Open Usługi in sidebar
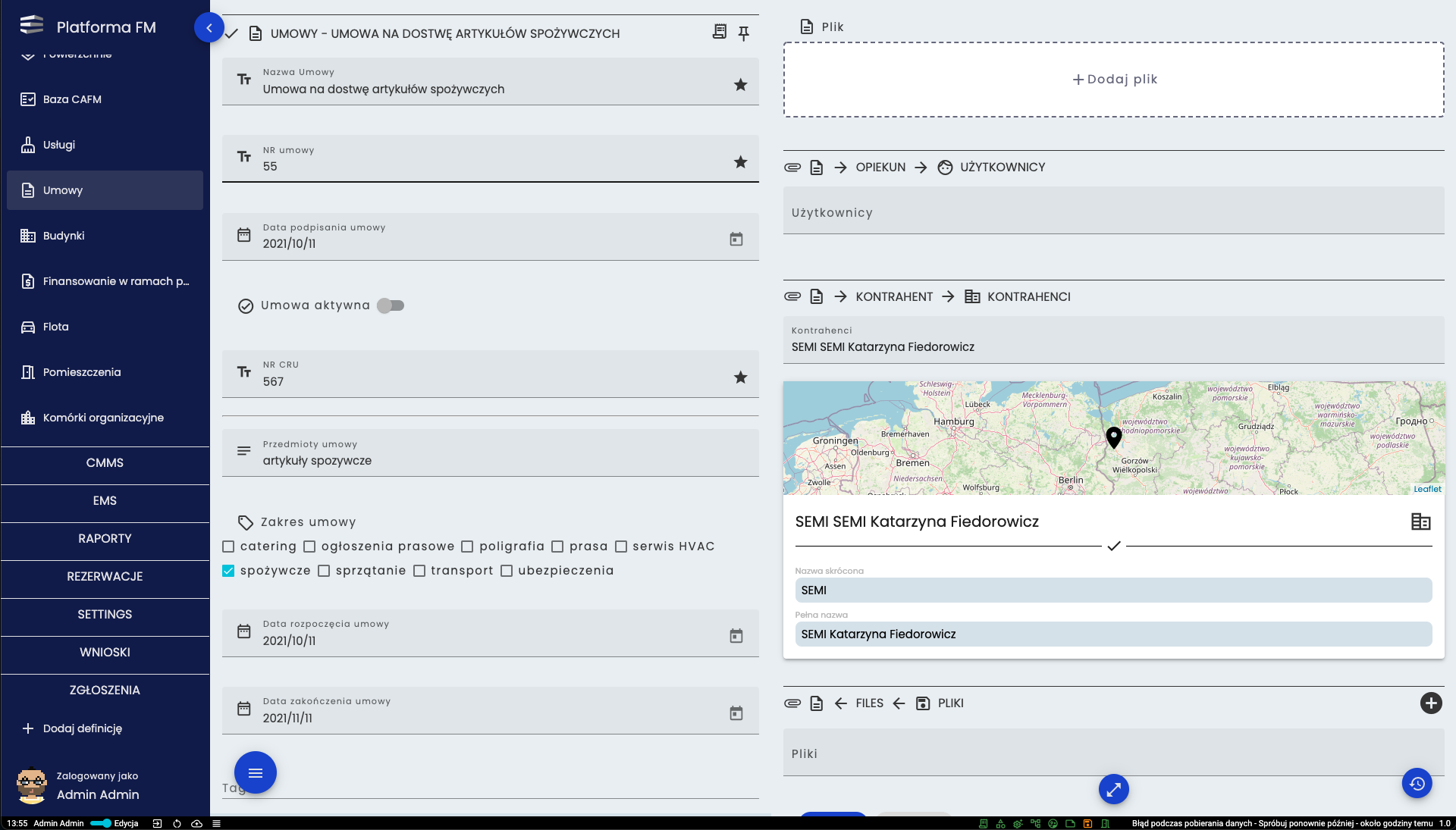 [x=105, y=145]
